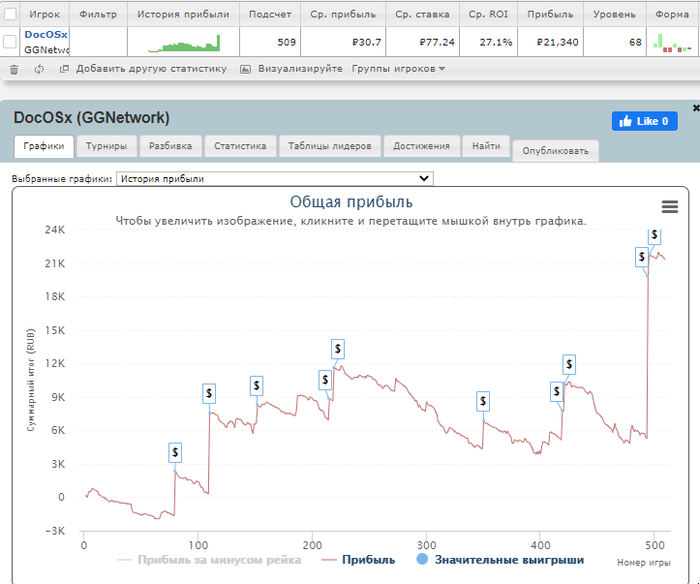The width and height of the screenshot is (700, 584).
Task: Toggle Значительные выигрыши legend series
Action: 500,559
